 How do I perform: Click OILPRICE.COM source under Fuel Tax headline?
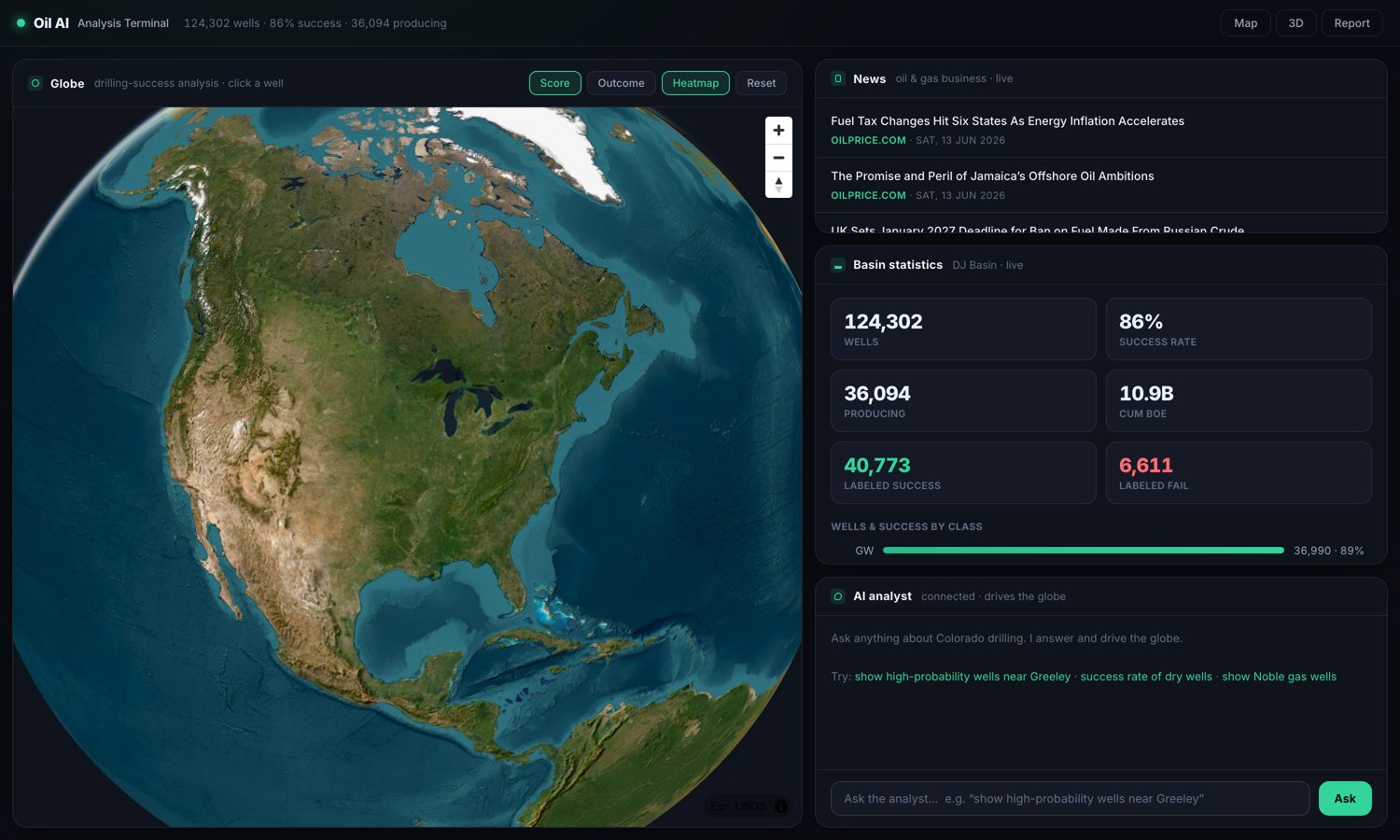(868, 141)
